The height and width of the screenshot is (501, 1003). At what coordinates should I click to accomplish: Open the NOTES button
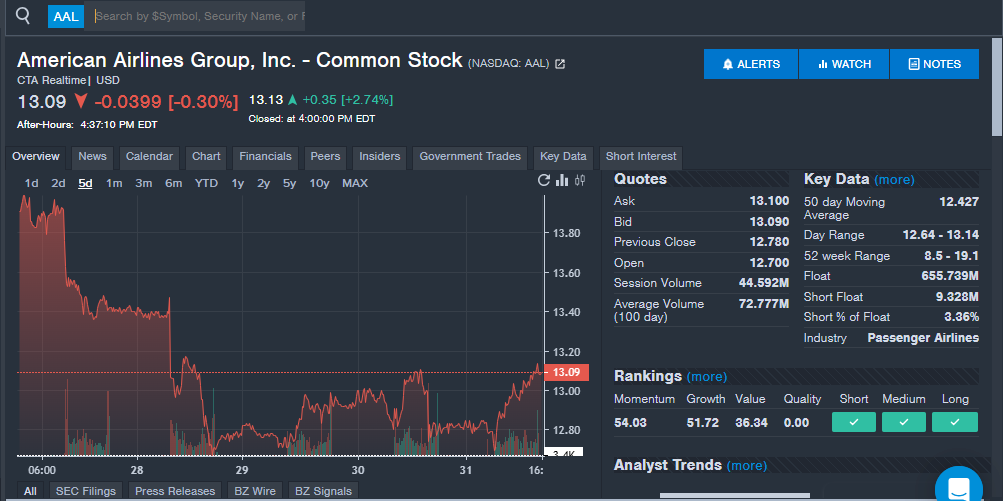tap(934, 64)
